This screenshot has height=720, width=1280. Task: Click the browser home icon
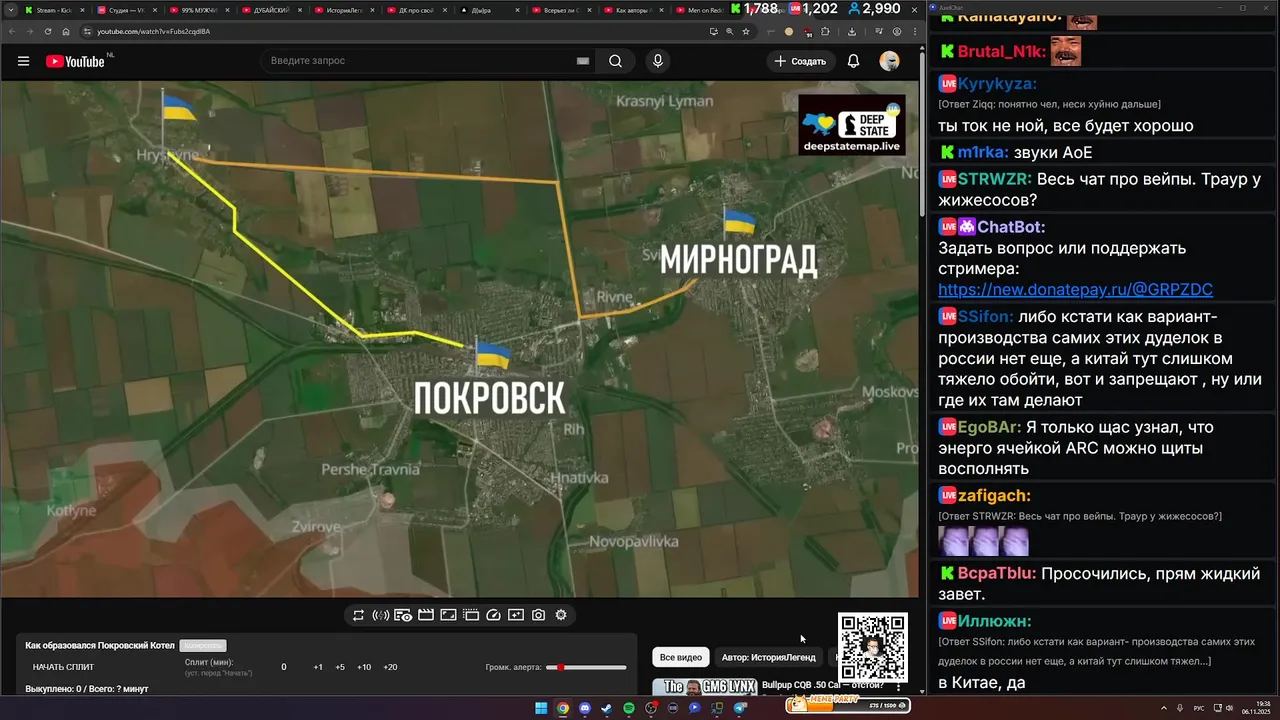(x=66, y=31)
